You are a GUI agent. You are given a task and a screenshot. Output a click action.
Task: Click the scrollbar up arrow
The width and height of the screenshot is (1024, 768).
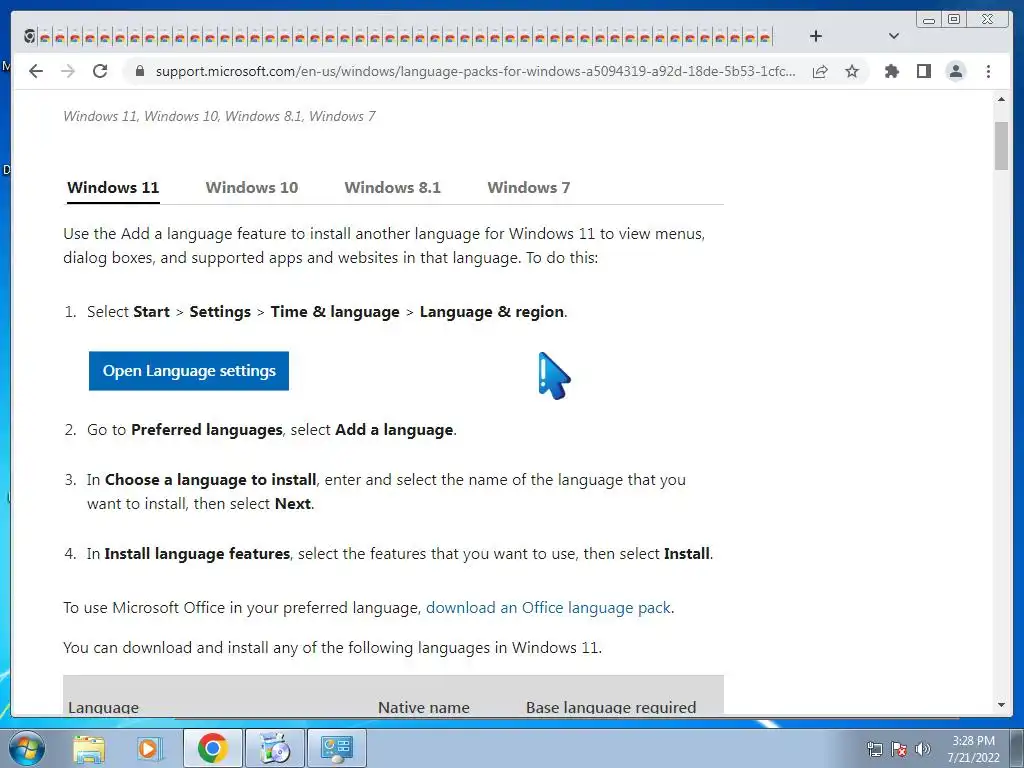(1001, 99)
